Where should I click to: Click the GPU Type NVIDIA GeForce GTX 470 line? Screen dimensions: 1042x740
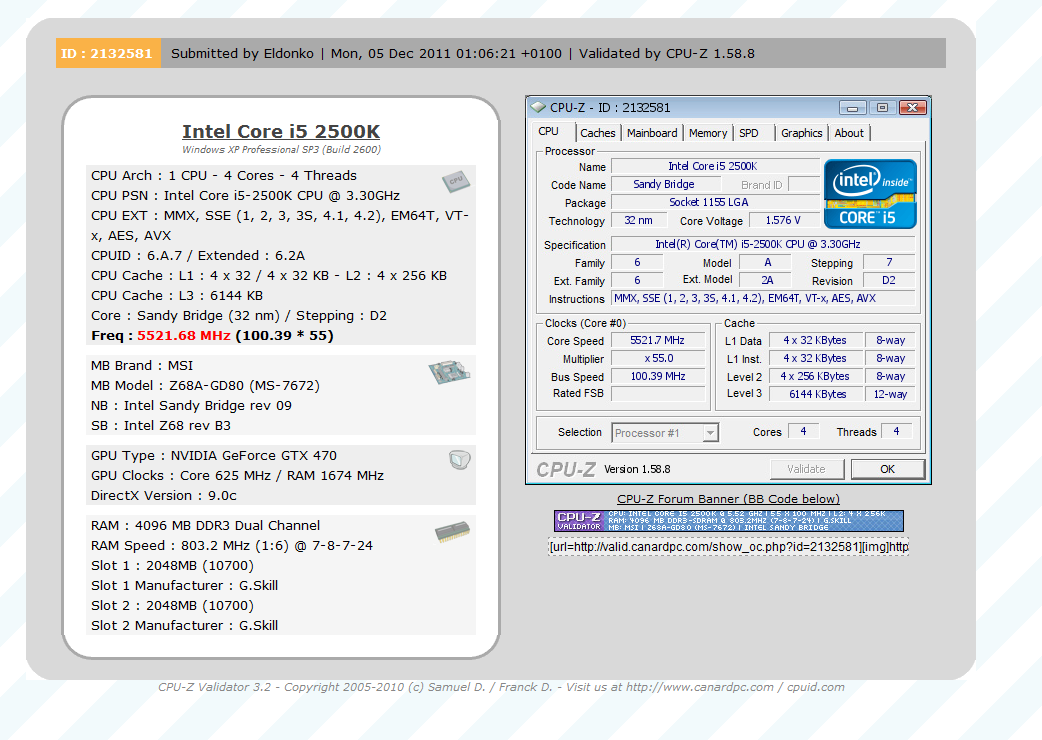pyautogui.click(x=214, y=456)
